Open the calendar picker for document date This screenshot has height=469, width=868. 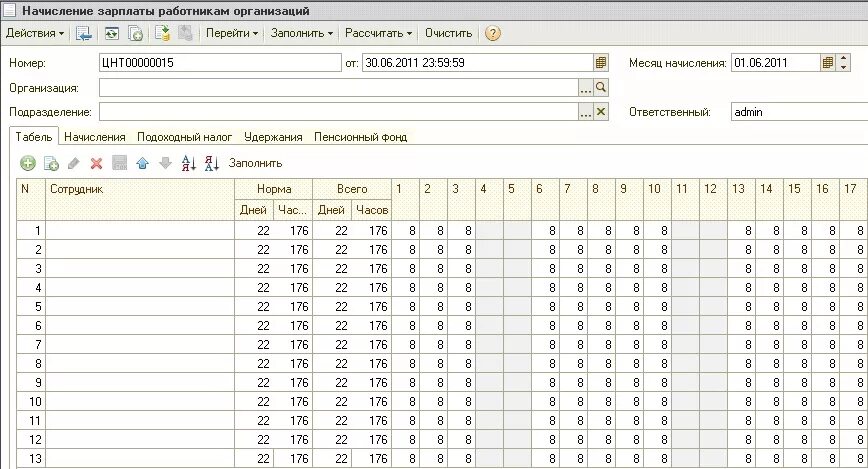tap(601, 63)
